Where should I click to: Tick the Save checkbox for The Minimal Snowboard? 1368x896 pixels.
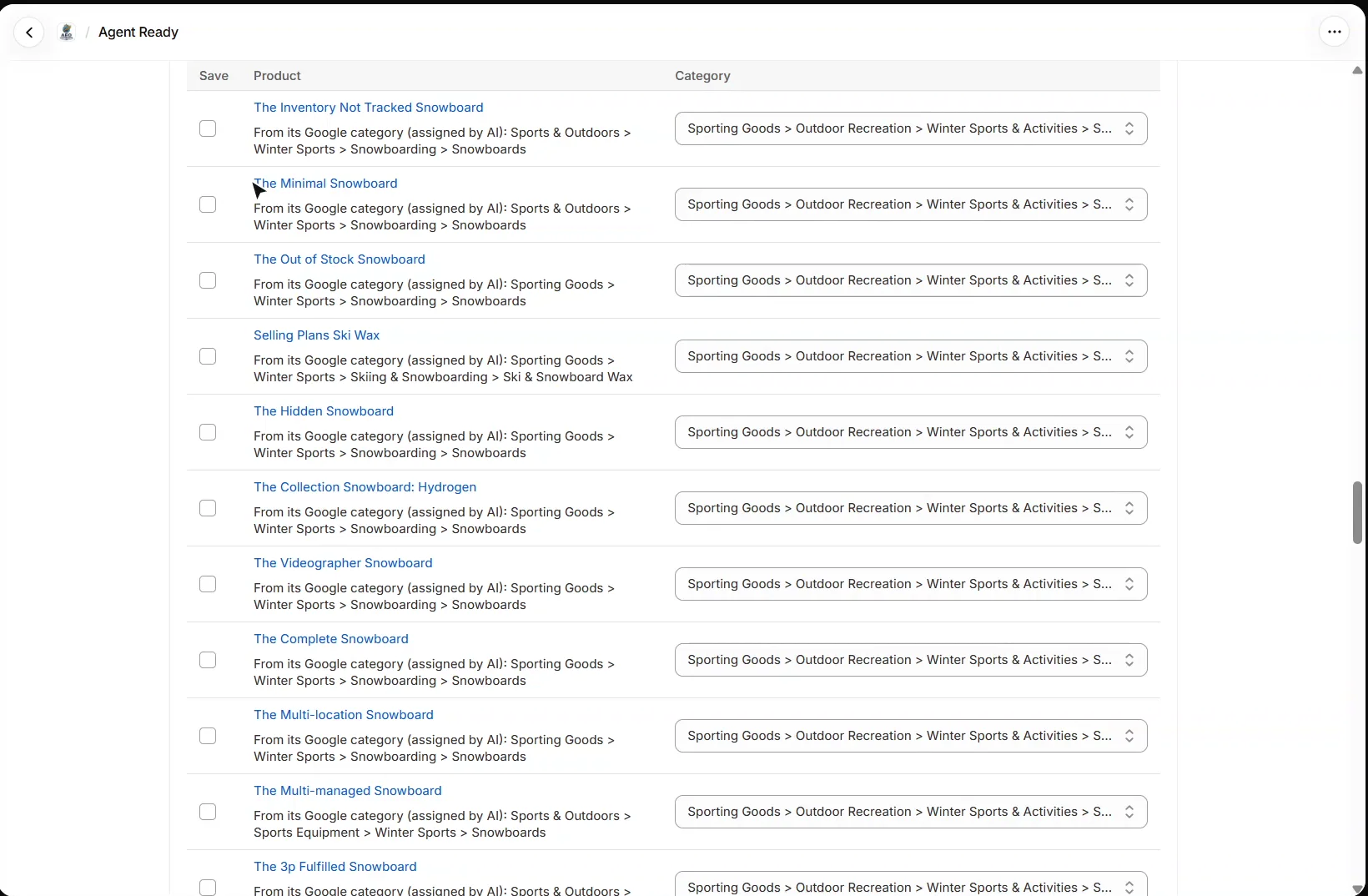tap(208, 204)
